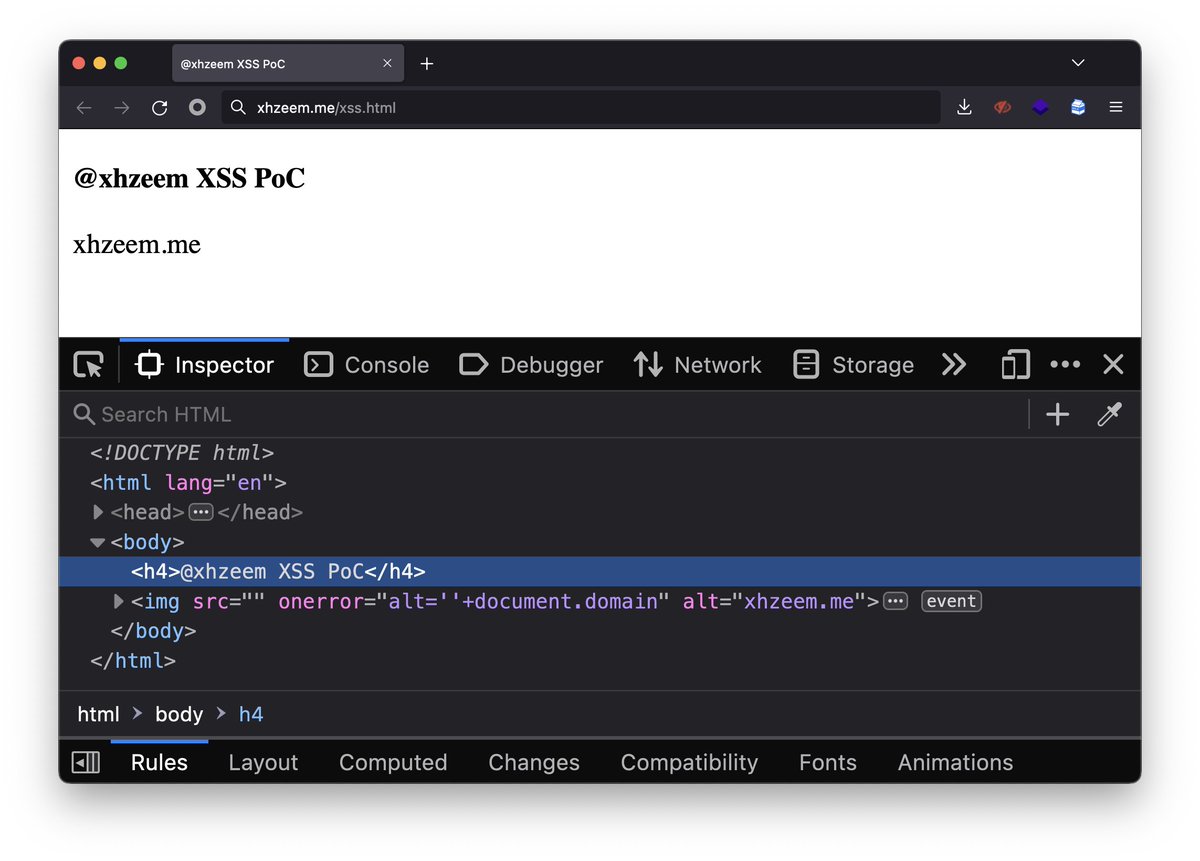Switch to the Storage tab
This screenshot has height=861, width=1200.
(853, 365)
